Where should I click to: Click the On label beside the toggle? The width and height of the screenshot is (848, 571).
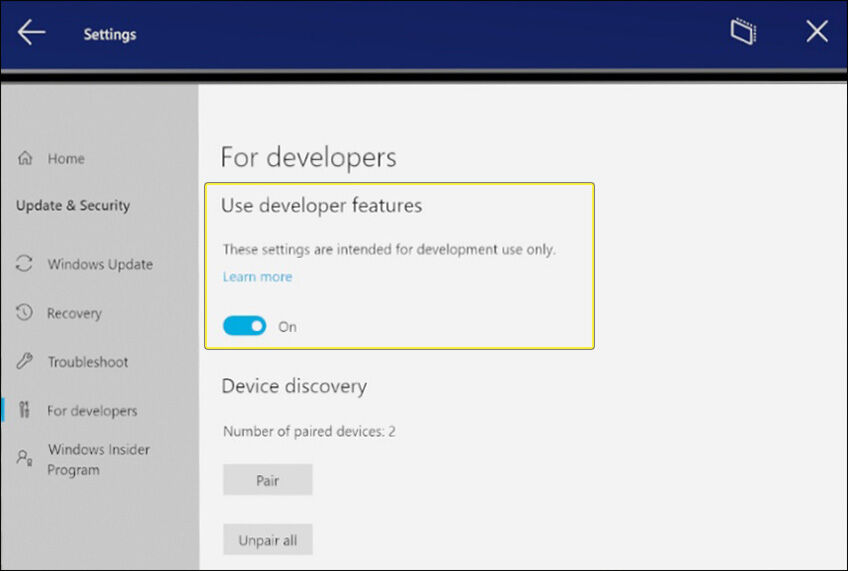tap(287, 327)
